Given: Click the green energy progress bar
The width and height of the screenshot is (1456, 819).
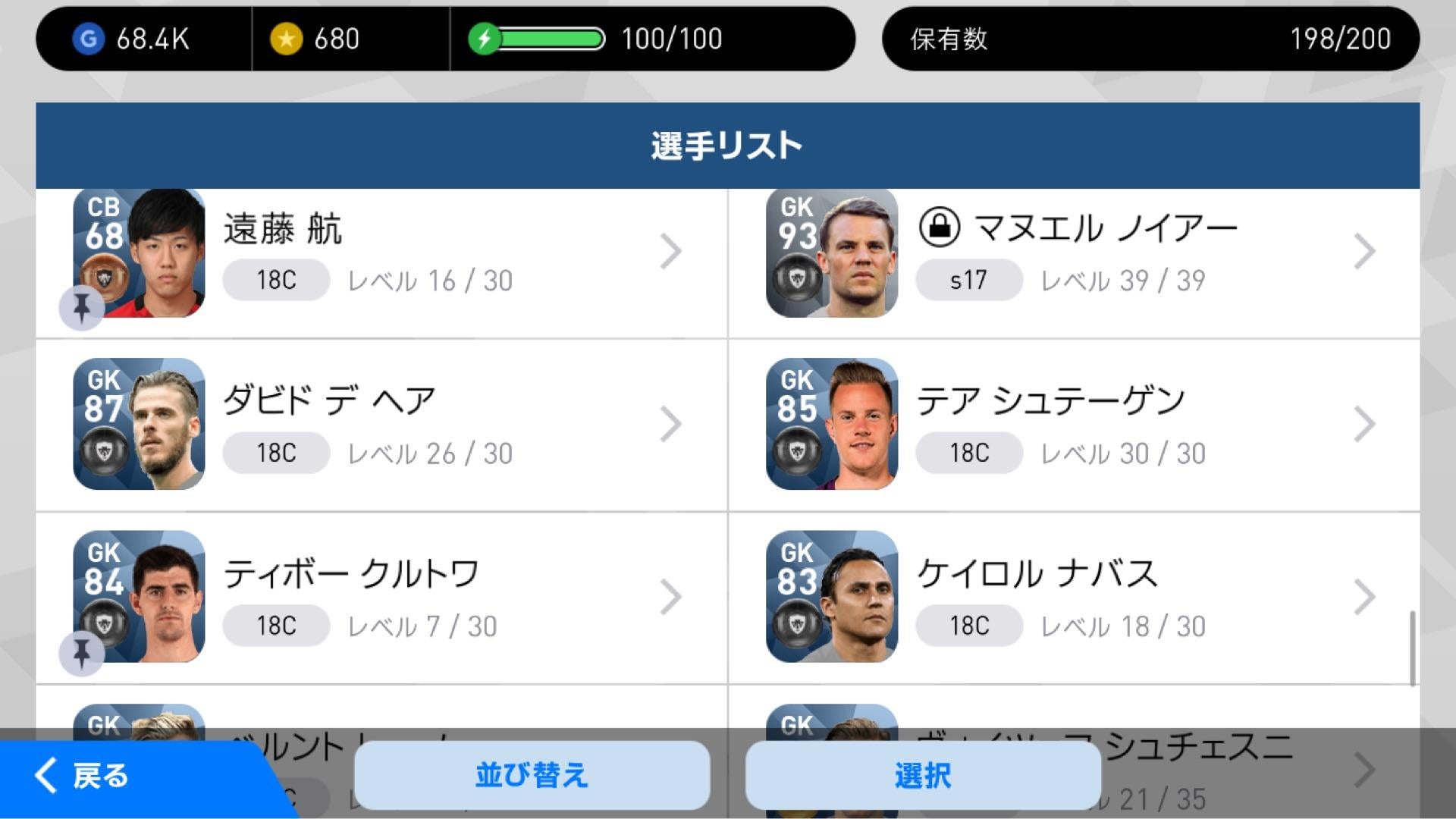Looking at the screenshot, I should (x=548, y=39).
